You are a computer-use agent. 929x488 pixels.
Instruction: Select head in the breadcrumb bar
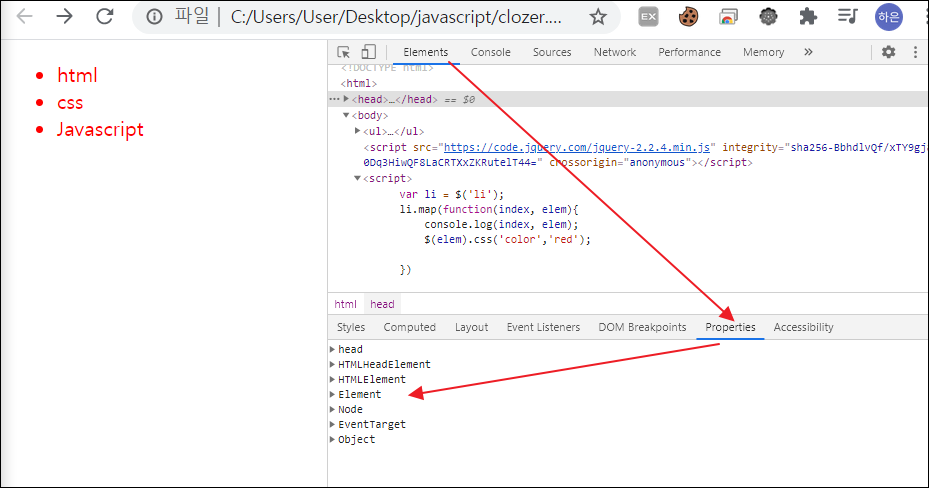coord(382,304)
